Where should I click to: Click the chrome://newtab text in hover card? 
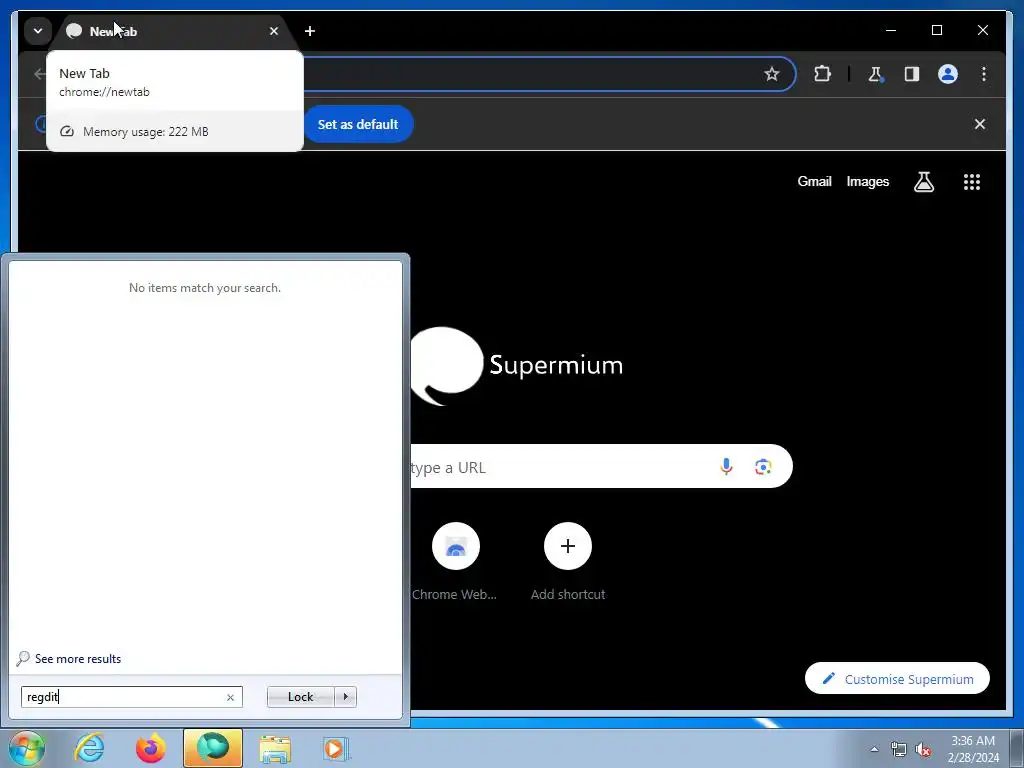[104, 92]
